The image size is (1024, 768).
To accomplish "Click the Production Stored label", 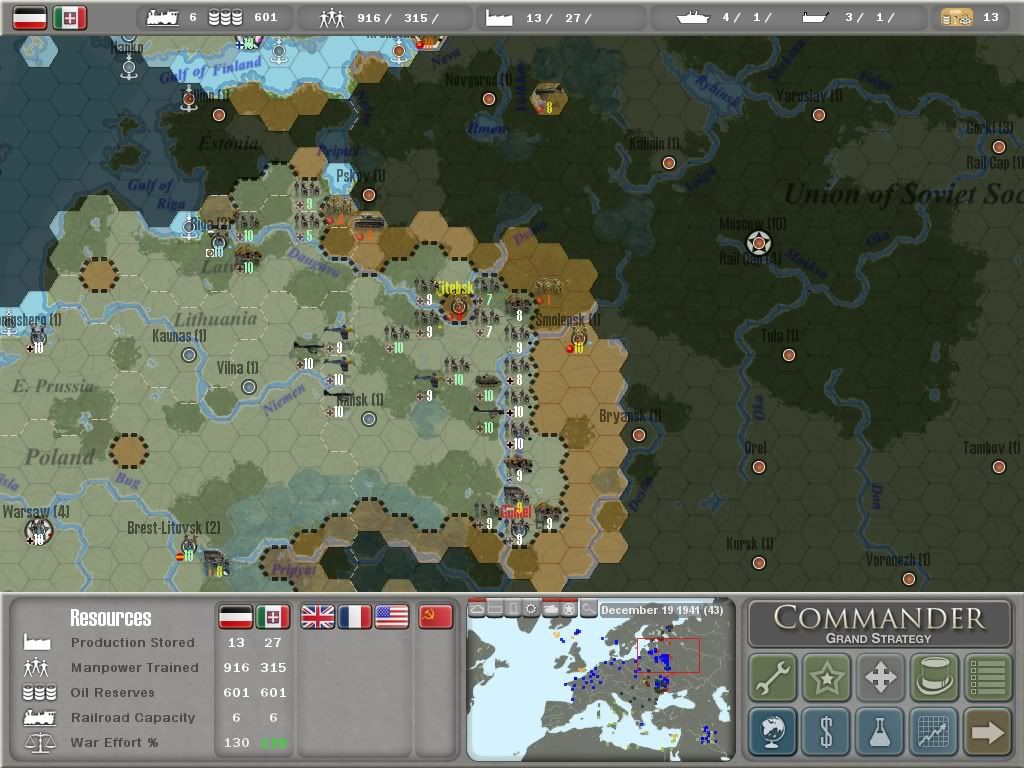I will click(133, 643).
